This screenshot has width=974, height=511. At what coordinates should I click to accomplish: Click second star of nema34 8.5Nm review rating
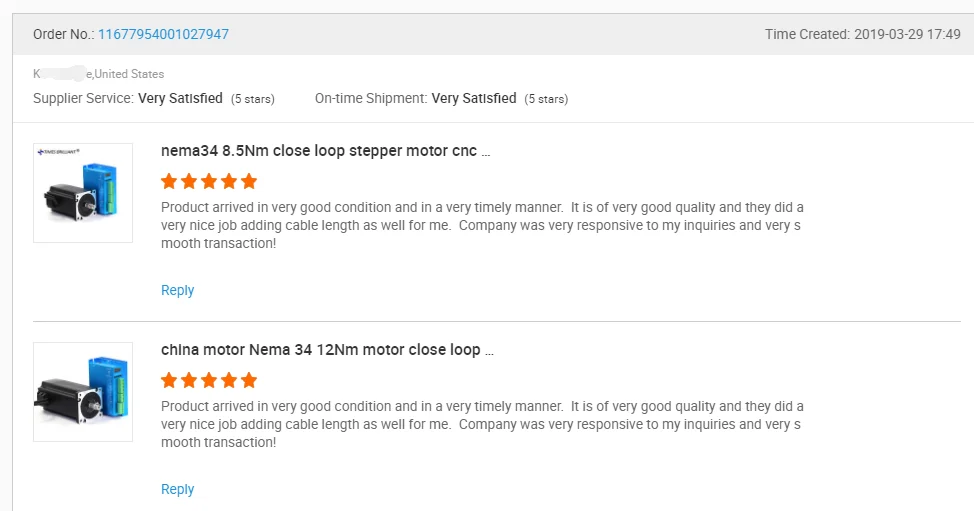189,181
